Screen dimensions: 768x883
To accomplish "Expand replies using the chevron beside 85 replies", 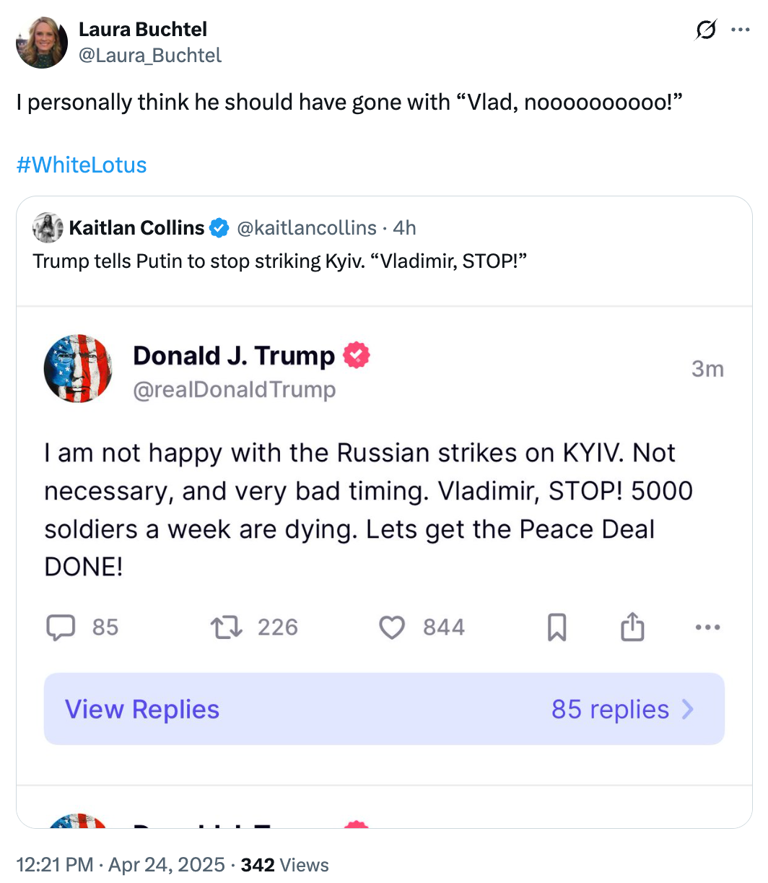I will pos(687,709).
